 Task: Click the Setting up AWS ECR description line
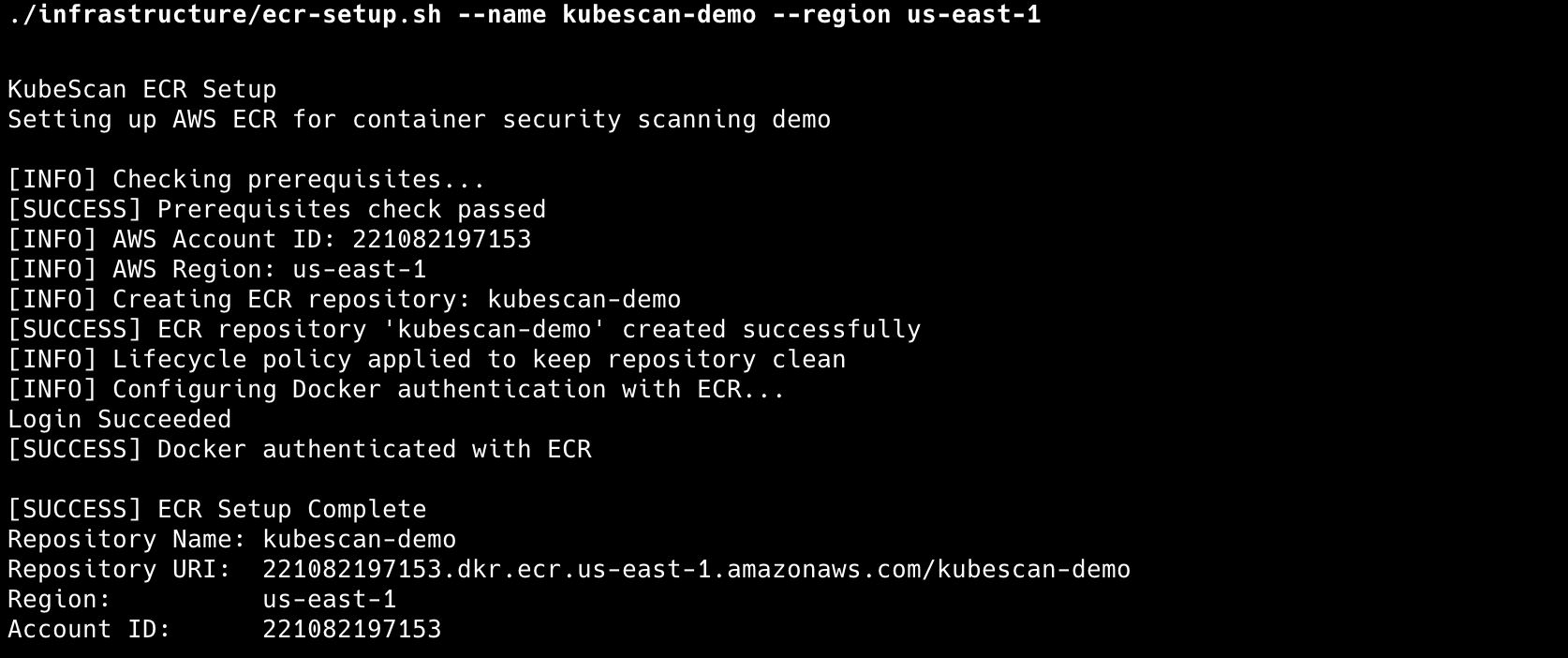tap(420, 120)
